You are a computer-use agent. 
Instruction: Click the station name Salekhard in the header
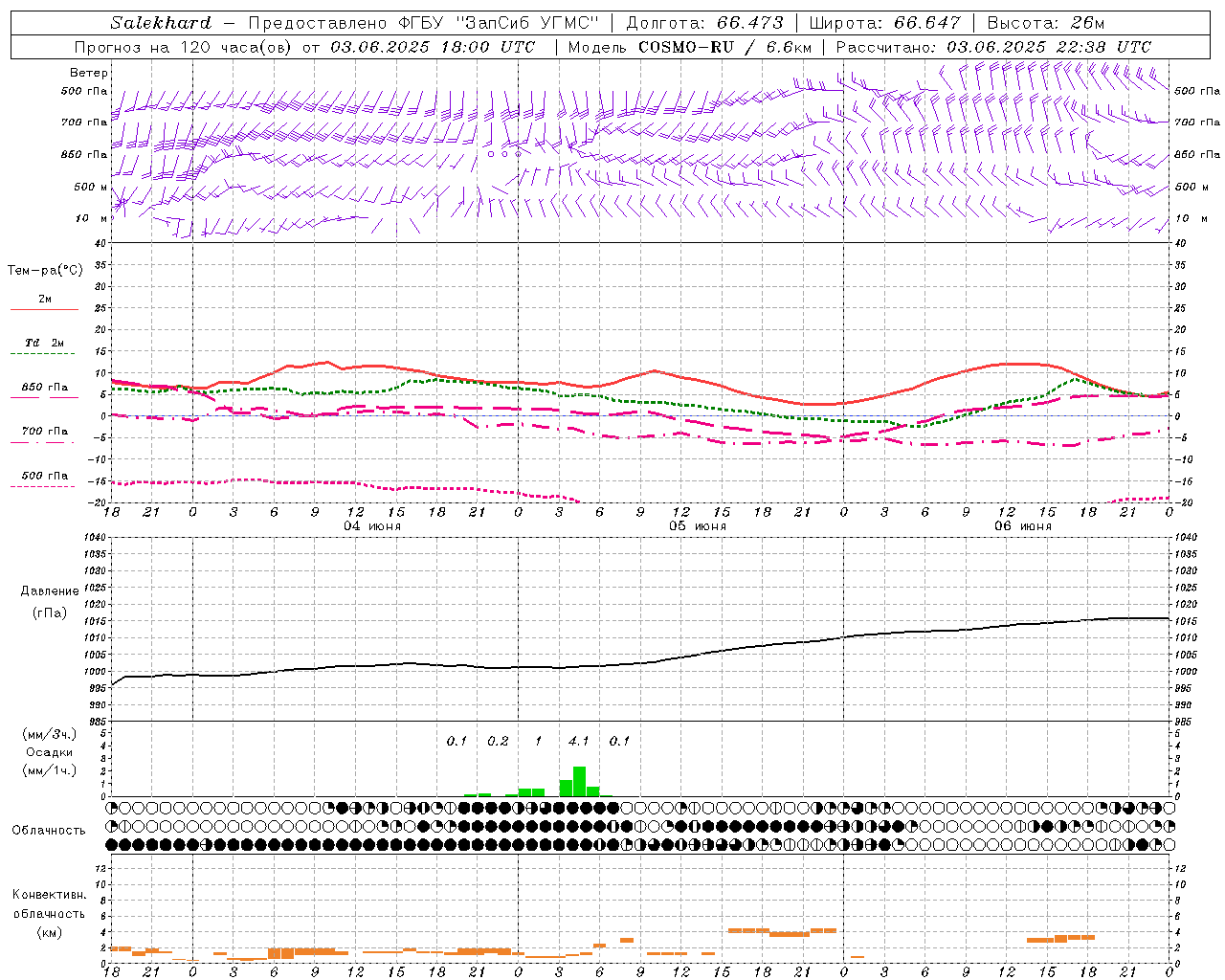[160, 23]
